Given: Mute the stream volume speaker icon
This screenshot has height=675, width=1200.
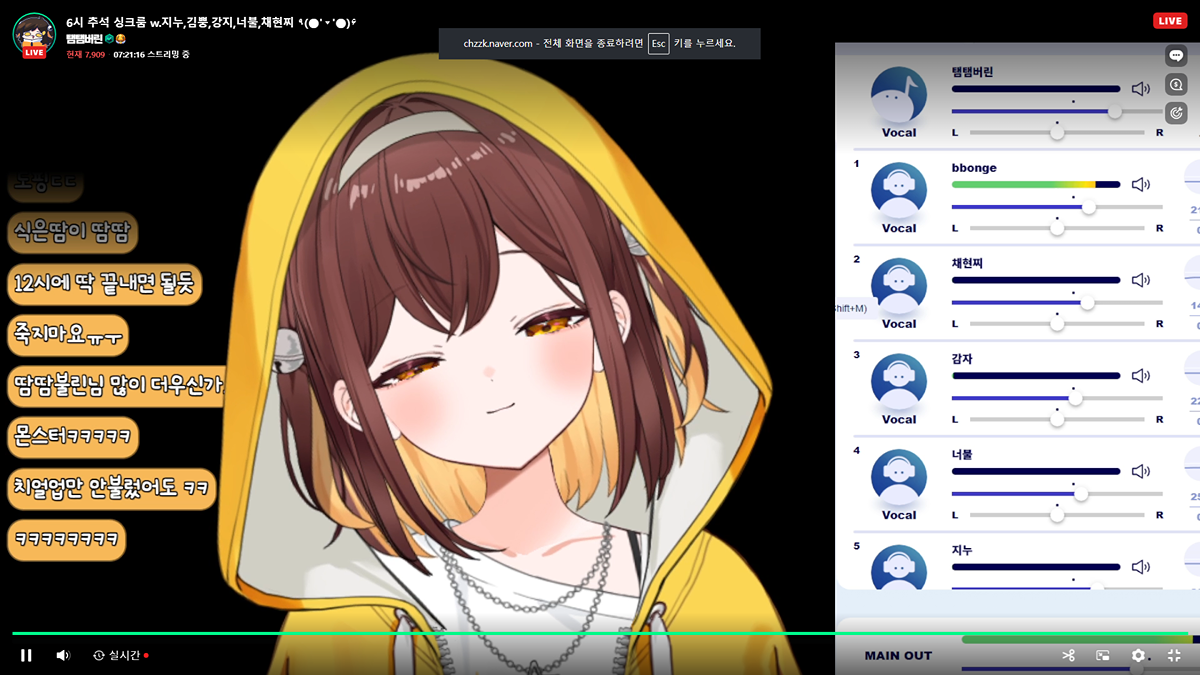Looking at the screenshot, I should click(63, 655).
